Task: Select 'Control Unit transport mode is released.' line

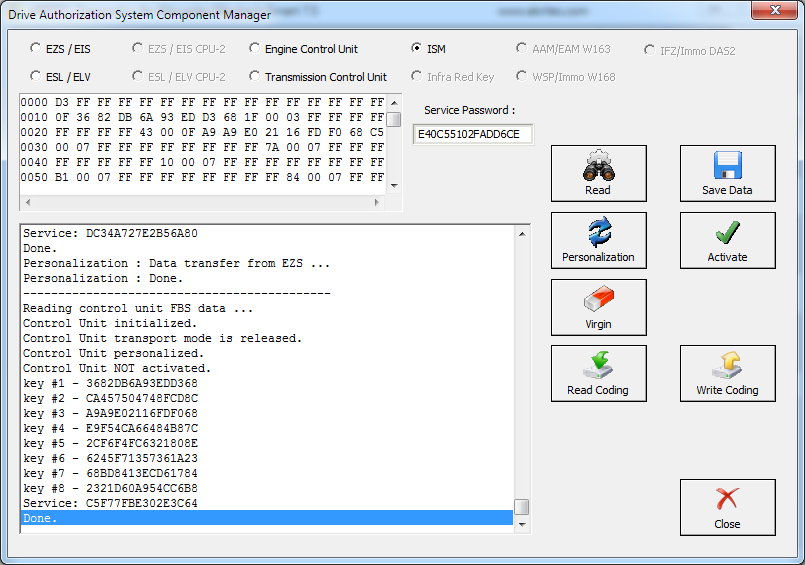Action: (x=267, y=338)
